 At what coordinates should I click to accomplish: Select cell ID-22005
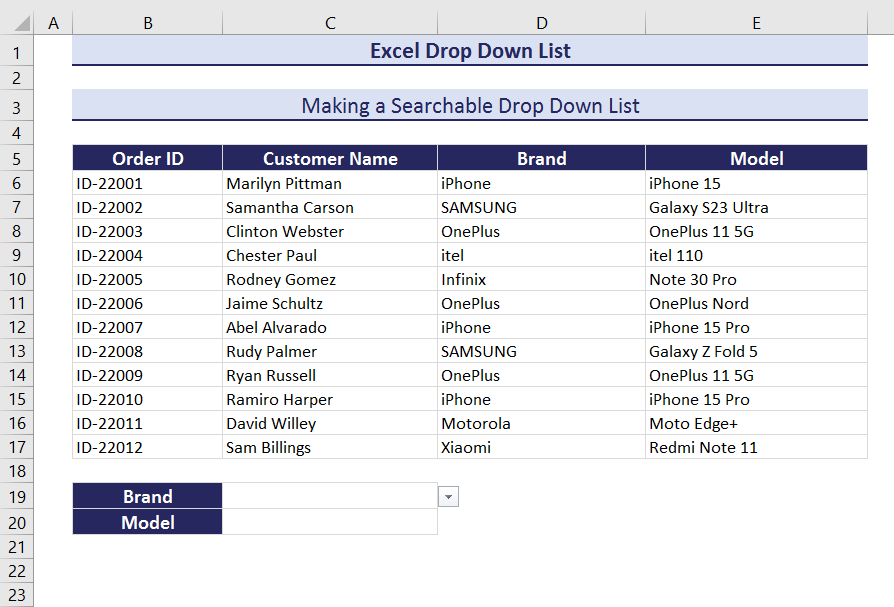(x=148, y=279)
